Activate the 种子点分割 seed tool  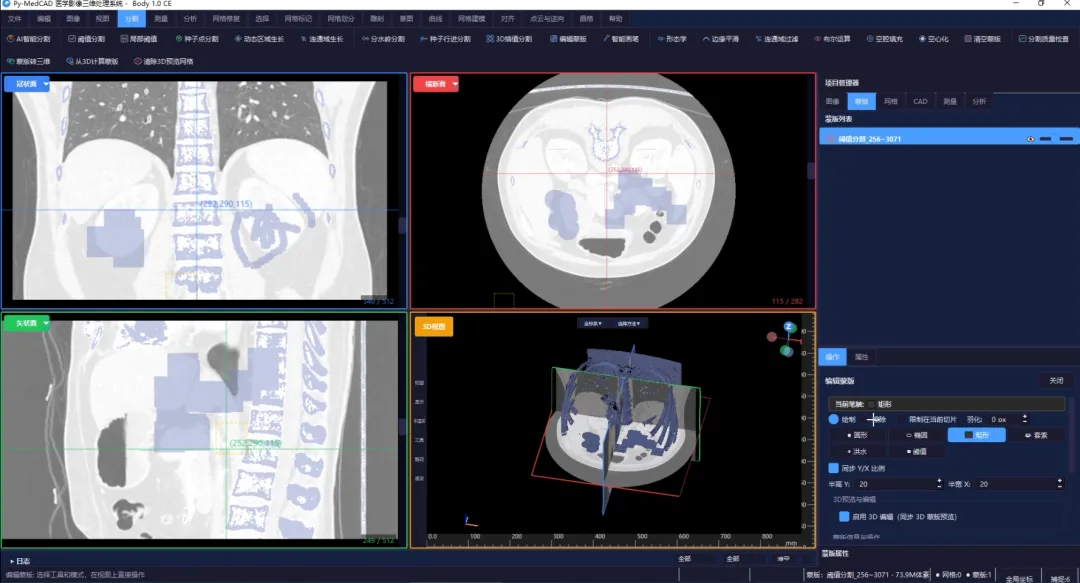click(x=197, y=39)
